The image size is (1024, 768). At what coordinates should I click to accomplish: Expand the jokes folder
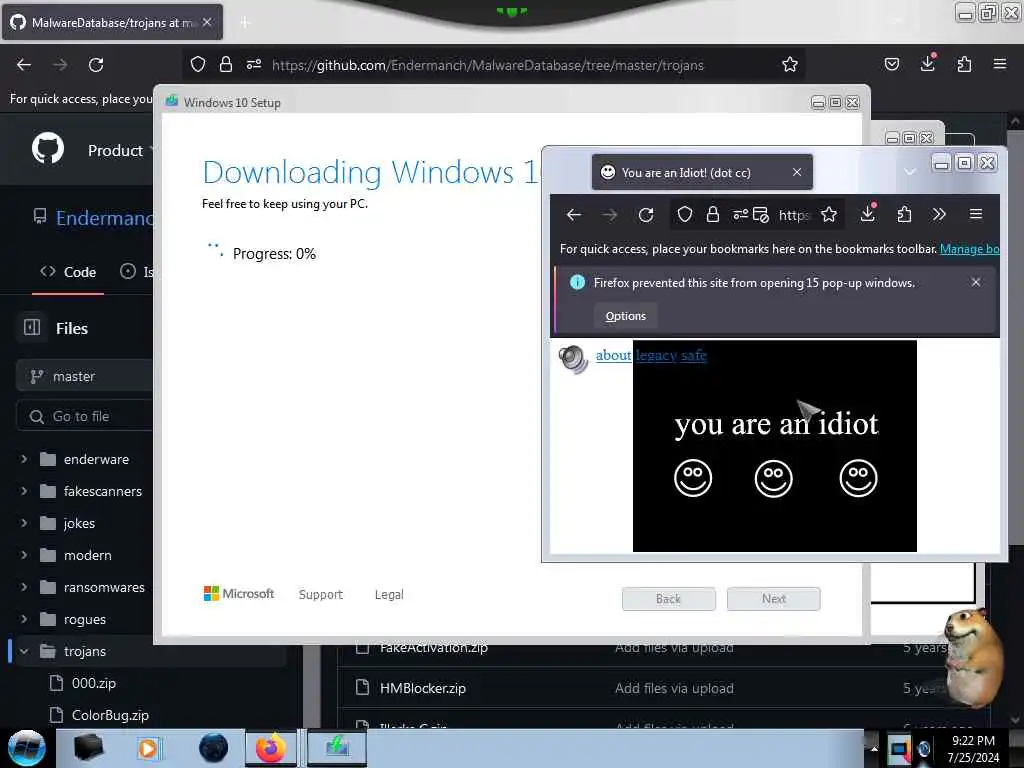[x=24, y=523]
